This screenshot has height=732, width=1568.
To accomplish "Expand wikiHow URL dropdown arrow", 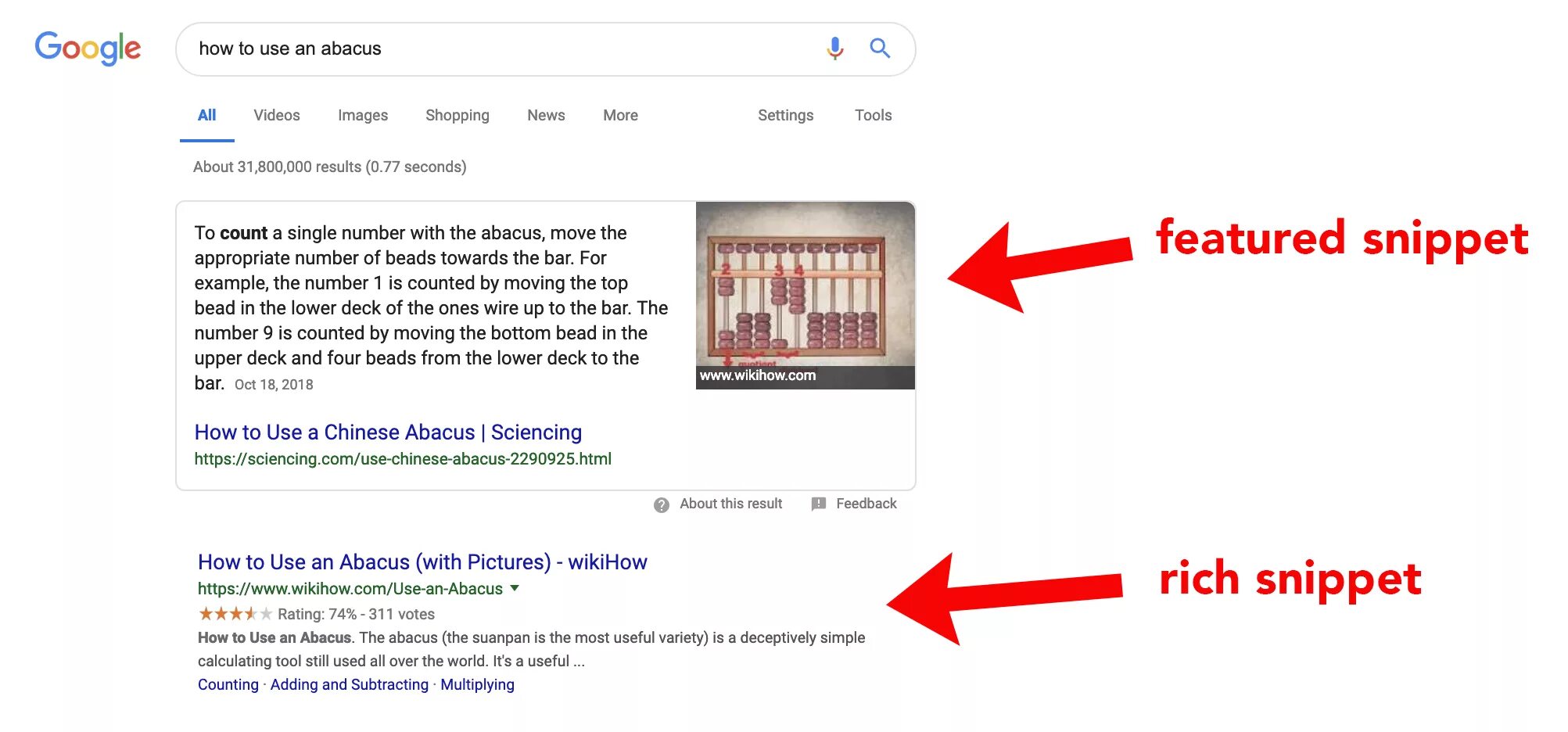I will tap(515, 588).
